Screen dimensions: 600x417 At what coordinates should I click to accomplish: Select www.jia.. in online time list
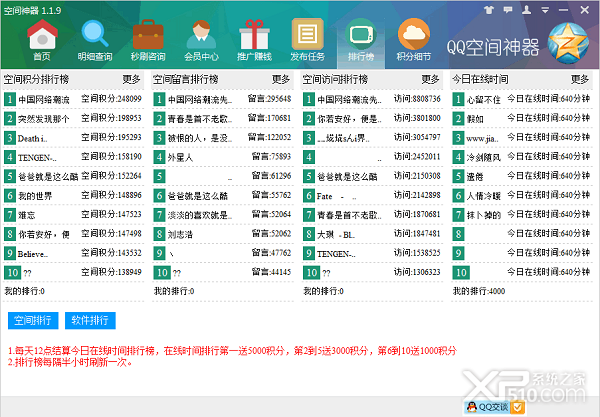point(482,138)
